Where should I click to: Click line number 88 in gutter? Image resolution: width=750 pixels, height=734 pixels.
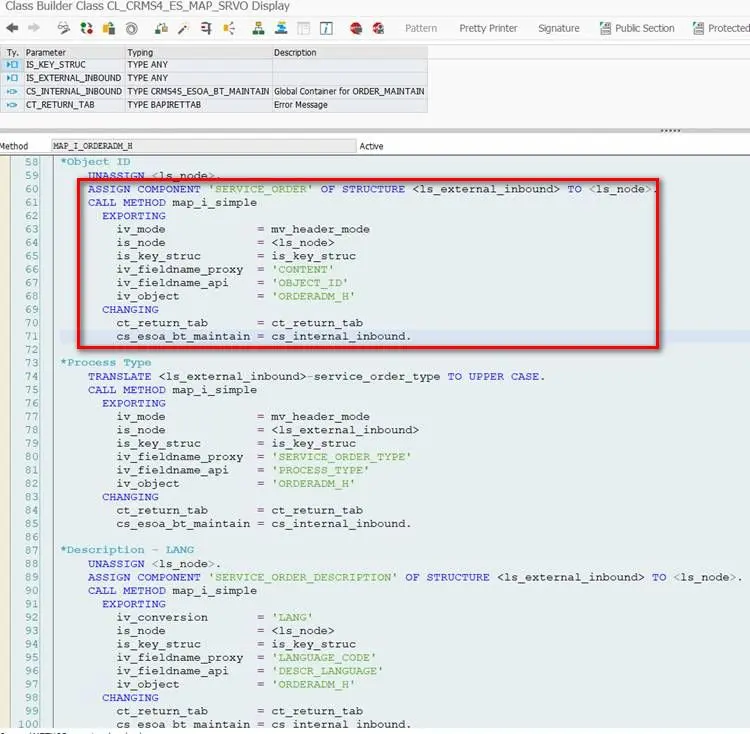tap(32, 564)
